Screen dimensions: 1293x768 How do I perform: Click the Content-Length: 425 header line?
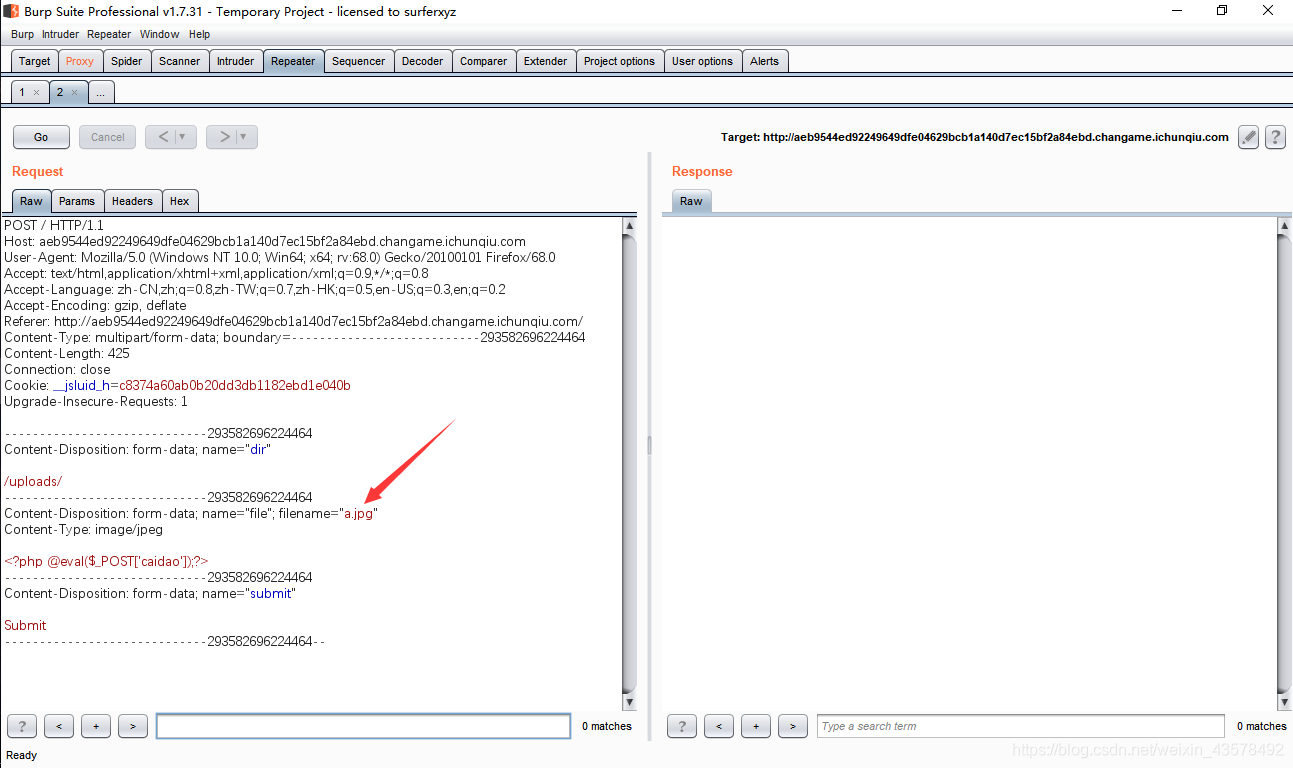[x=67, y=353]
